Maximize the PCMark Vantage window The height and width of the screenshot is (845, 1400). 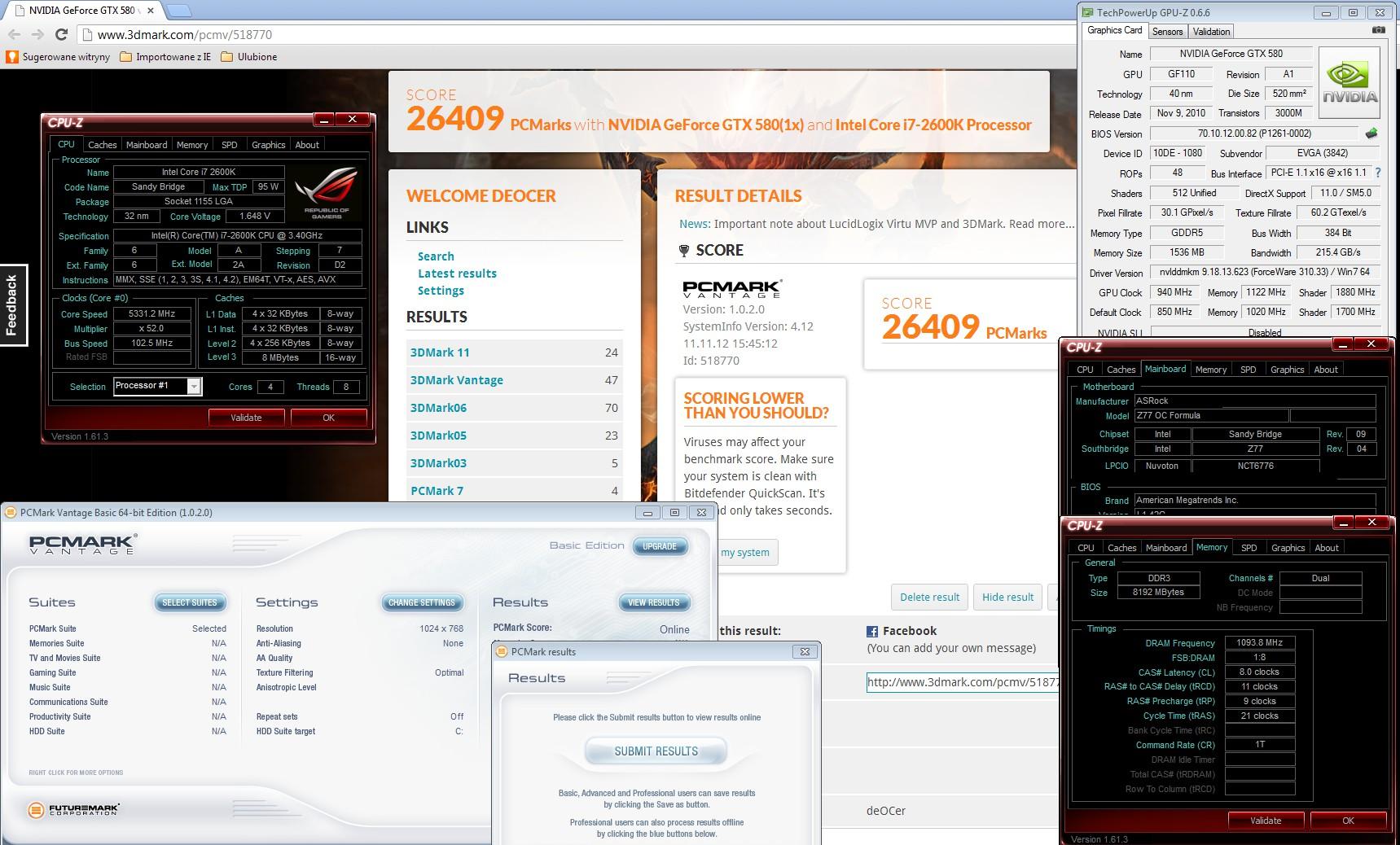point(674,512)
